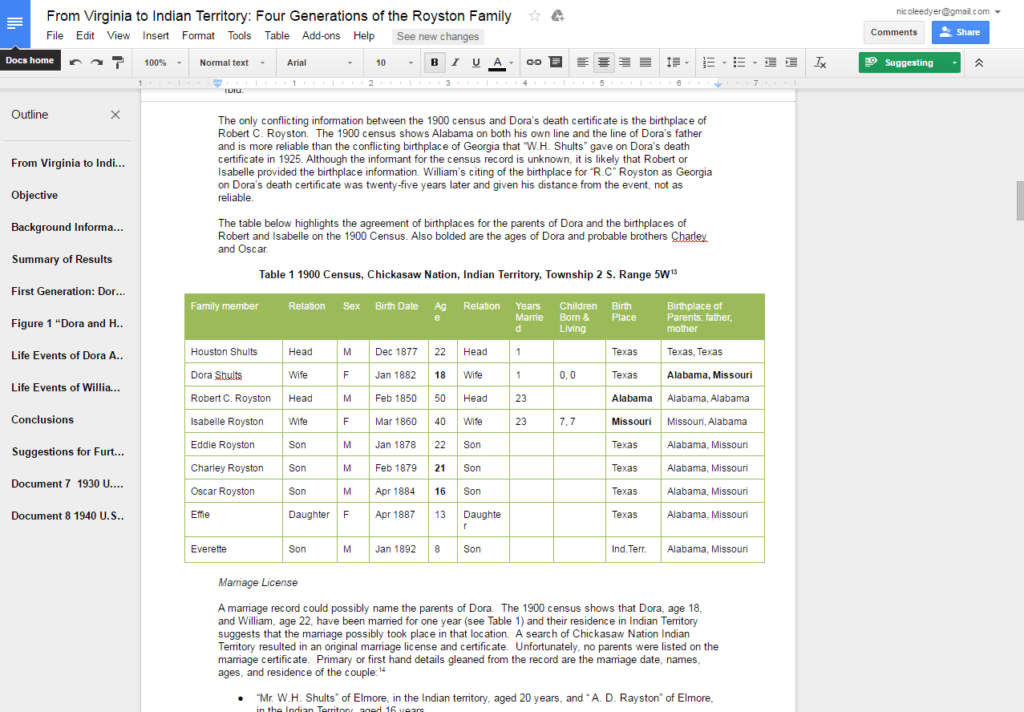Open the Format menu
The width and height of the screenshot is (1024, 712).
[x=198, y=36]
